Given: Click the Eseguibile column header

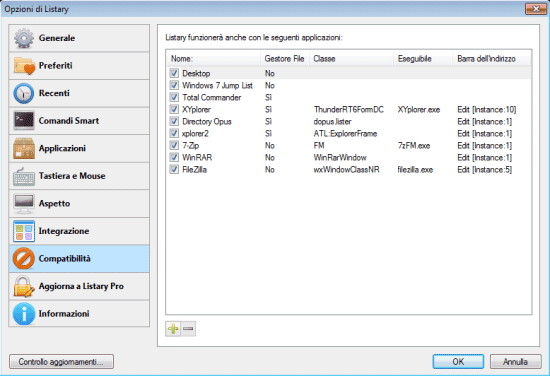Looking at the screenshot, I should (423, 59).
